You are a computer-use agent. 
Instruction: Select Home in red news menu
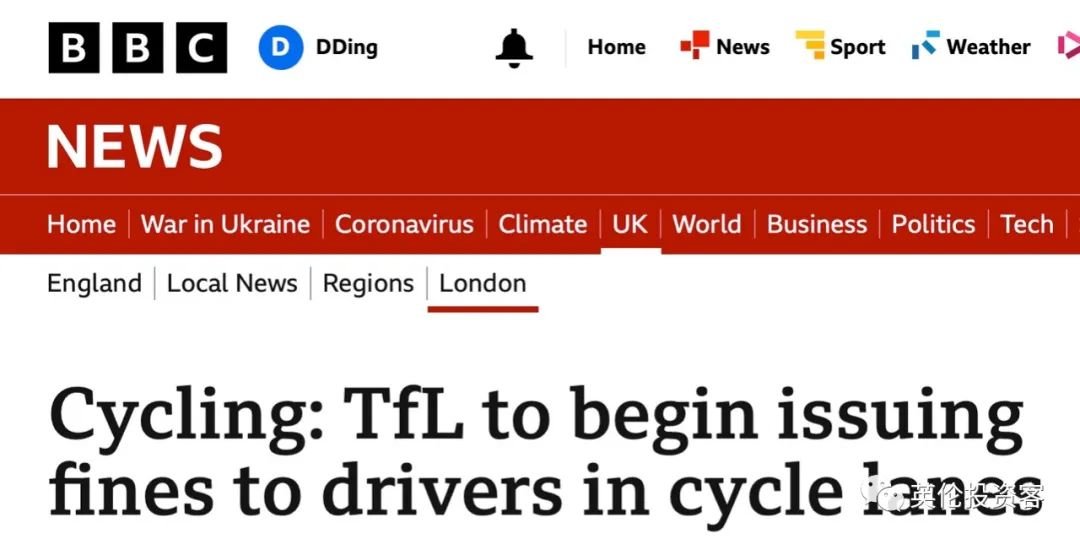pos(81,224)
